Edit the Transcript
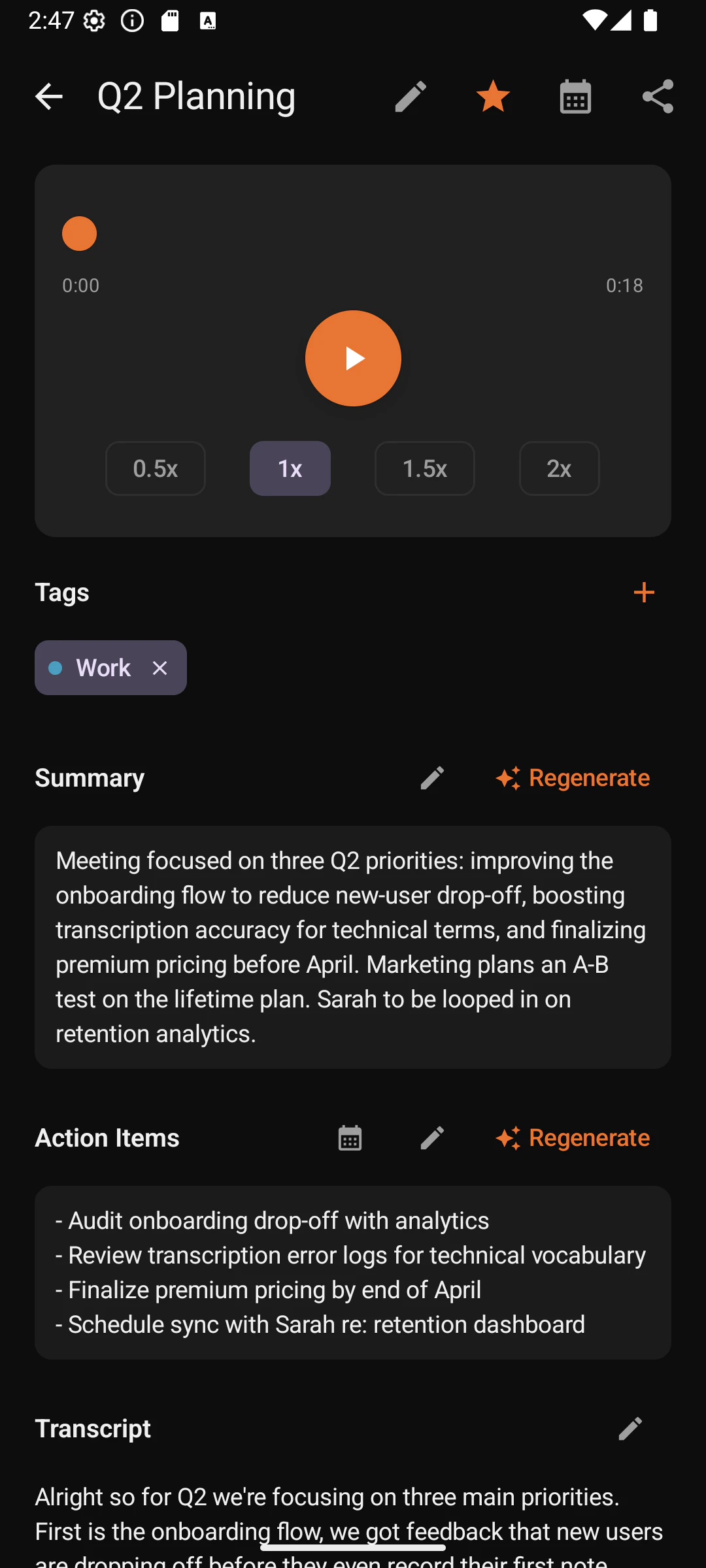The height and width of the screenshot is (1568, 706). [630, 1429]
